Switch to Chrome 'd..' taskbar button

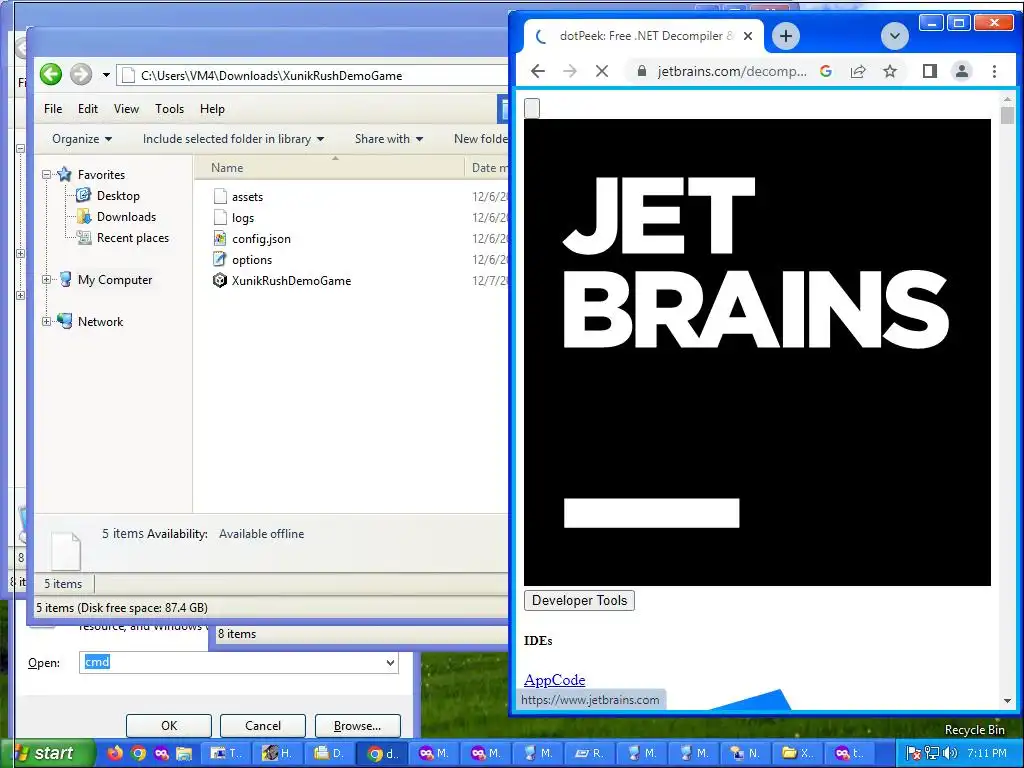pyautogui.click(x=383, y=754)
